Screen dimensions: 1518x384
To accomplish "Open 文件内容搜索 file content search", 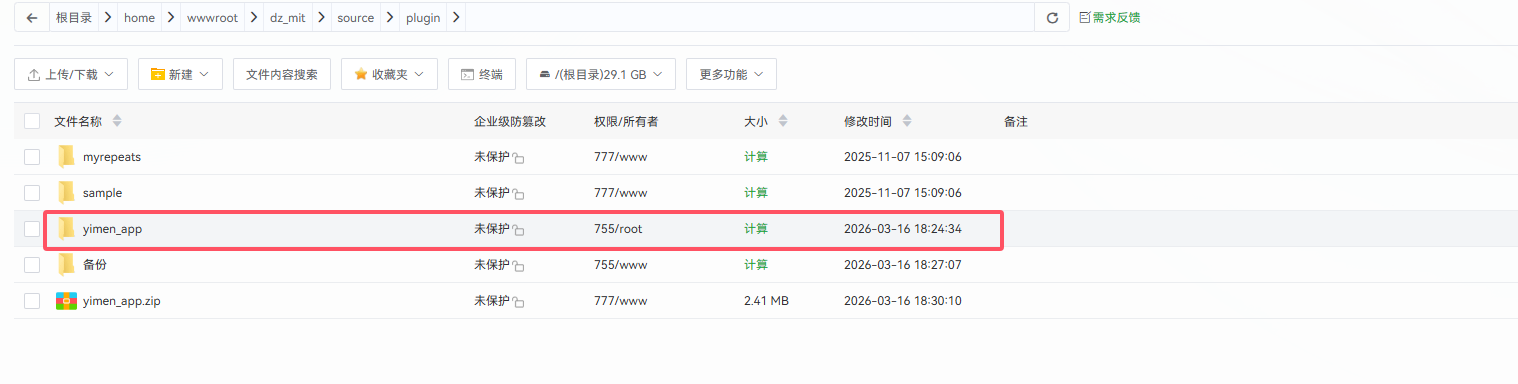I will 282,74.
